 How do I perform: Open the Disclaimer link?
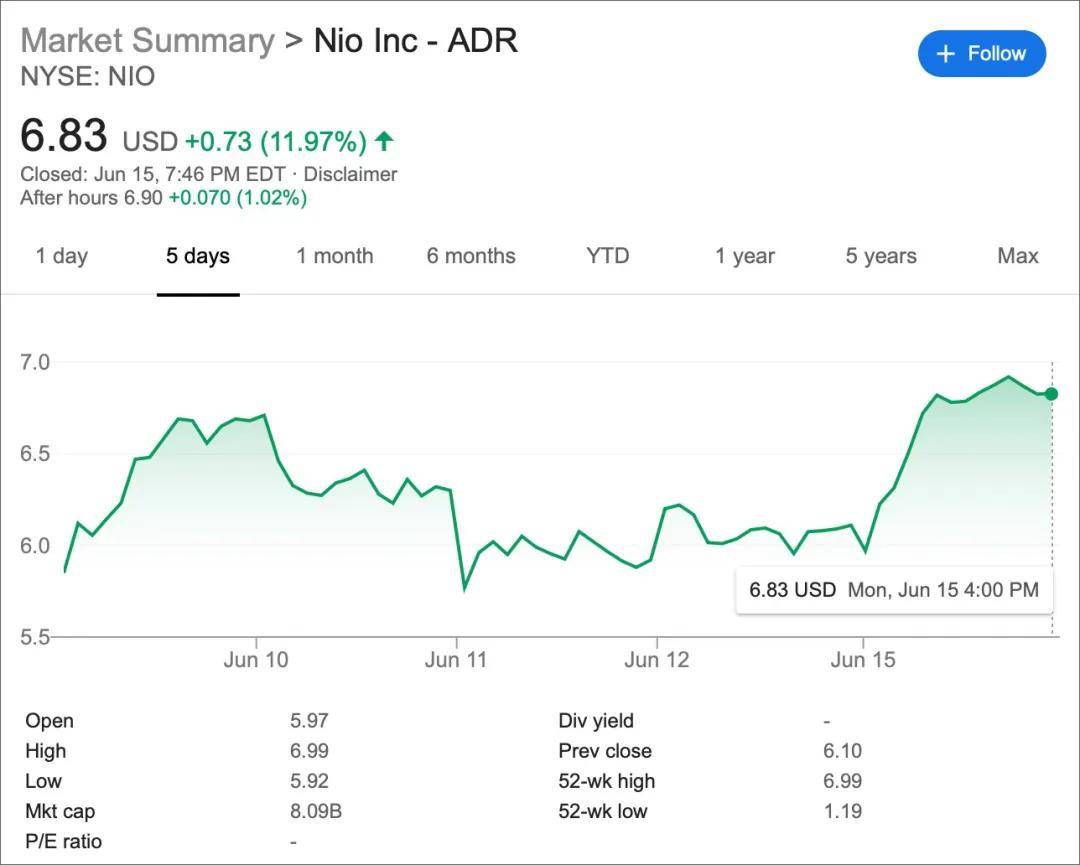(350, 174)
